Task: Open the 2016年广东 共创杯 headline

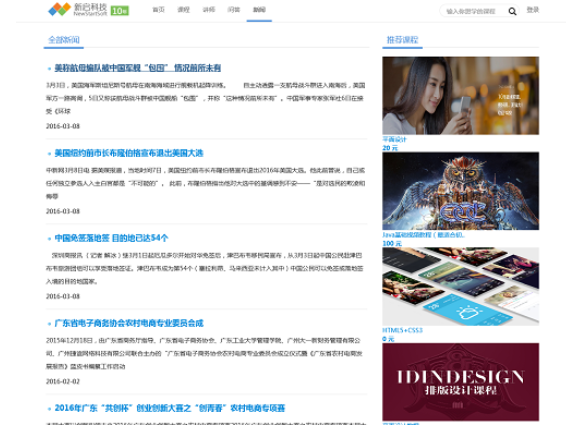Action: coord(170,408)
